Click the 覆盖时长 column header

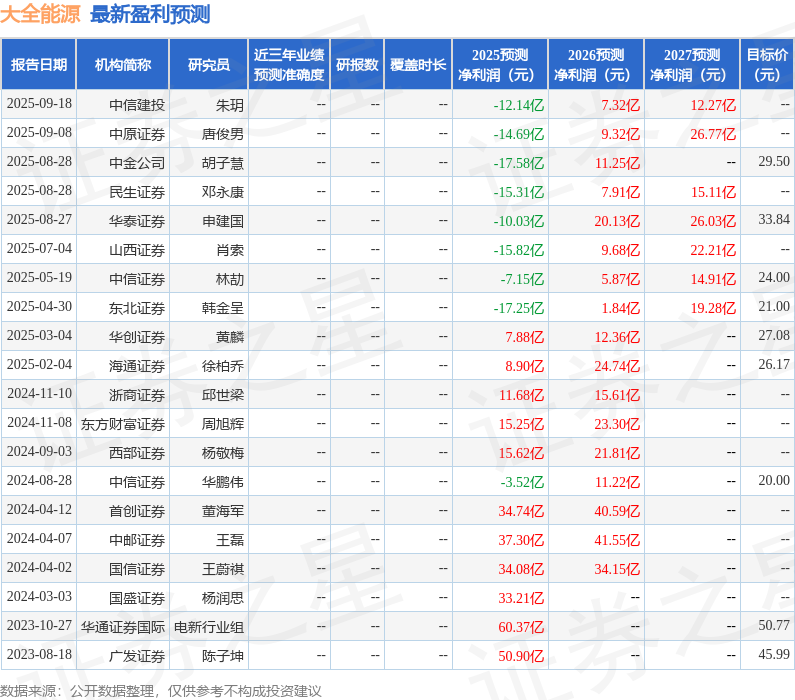click(418, 65)
